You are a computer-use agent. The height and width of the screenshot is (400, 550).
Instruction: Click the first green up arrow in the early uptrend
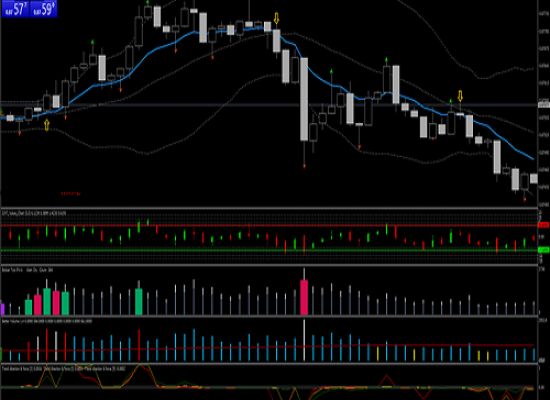(93, 42)
